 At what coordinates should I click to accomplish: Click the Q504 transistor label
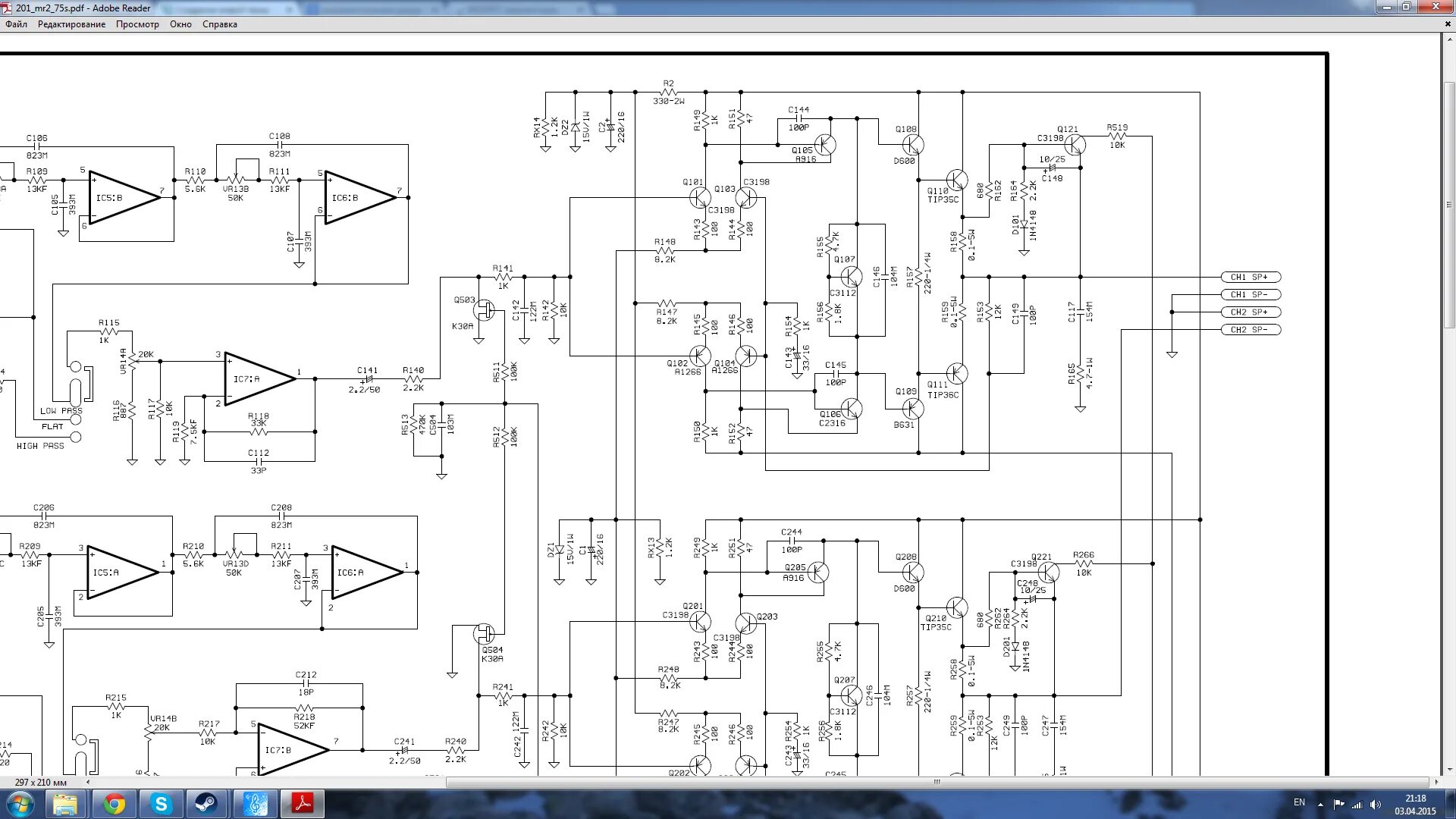click(x=492, y=650)
